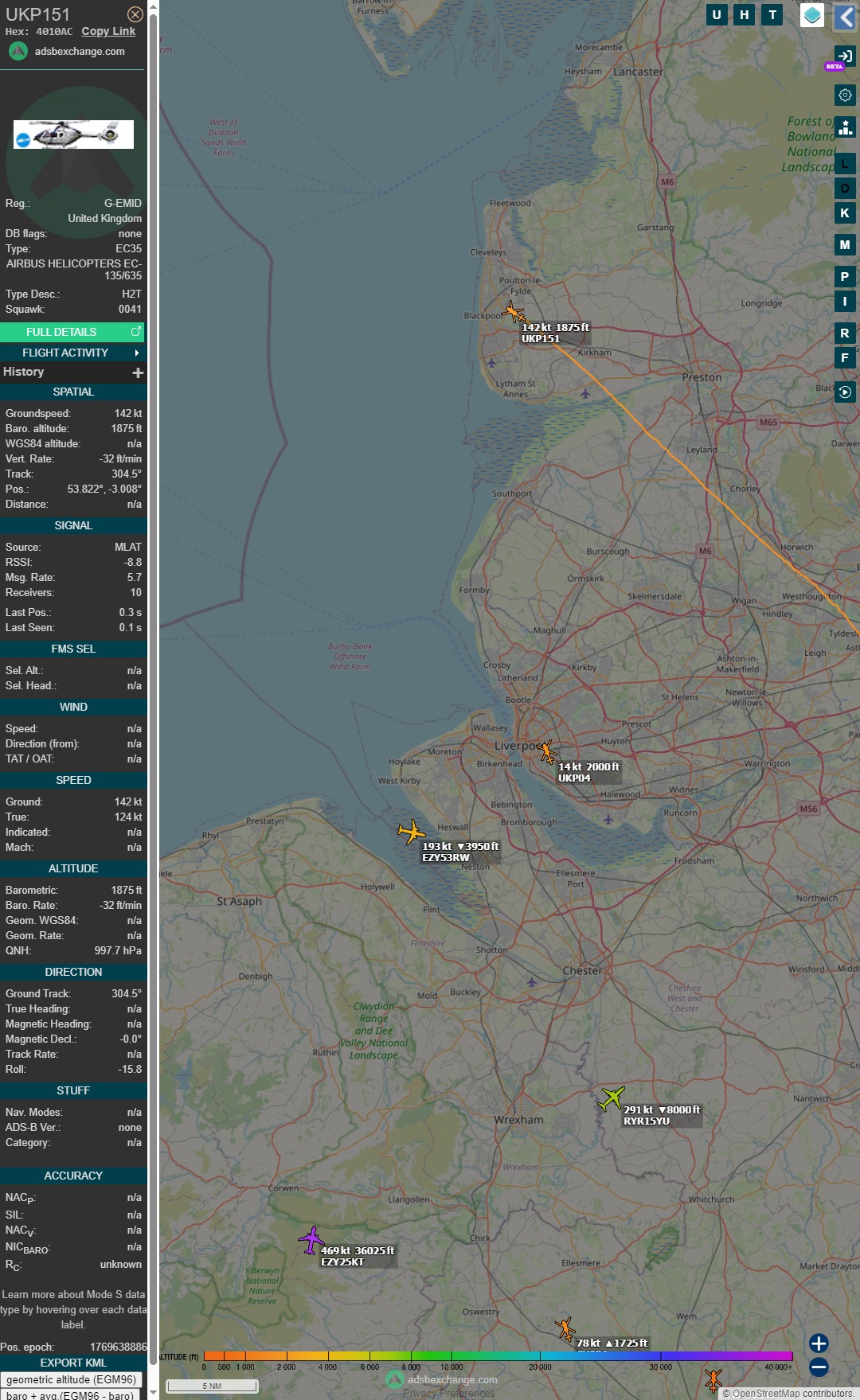Select the UKP151 helicopter marker
This screenshot has width=860, height=1400.
[514, 312]
